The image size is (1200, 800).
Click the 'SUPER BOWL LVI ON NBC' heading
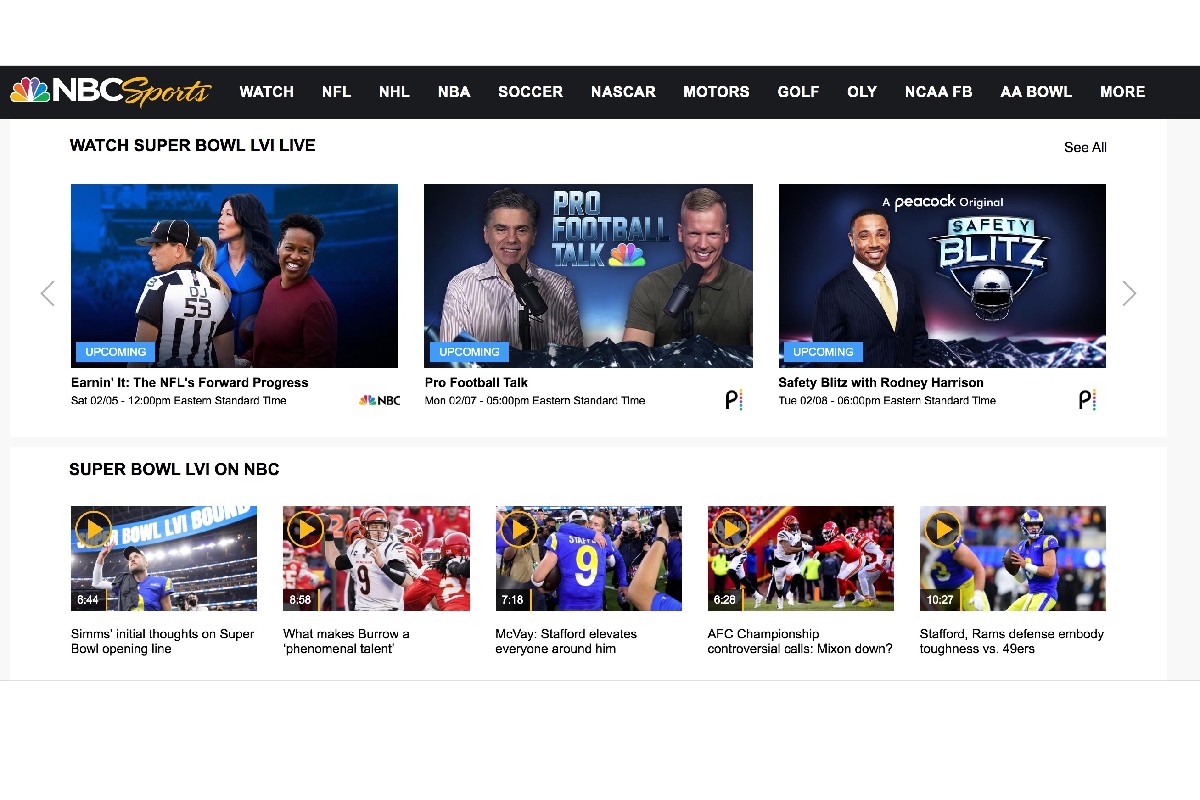coord(174,470)
